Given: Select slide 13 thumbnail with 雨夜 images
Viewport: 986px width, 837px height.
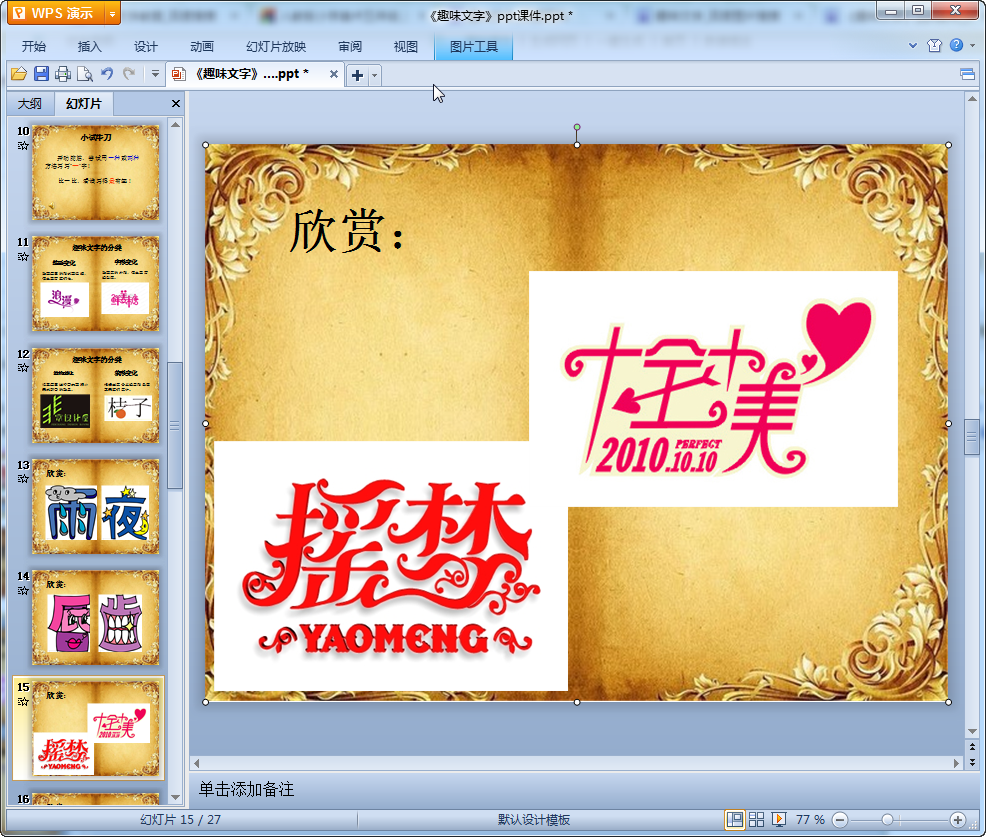Looking at the screenshot, I should [x=96, y=507].
